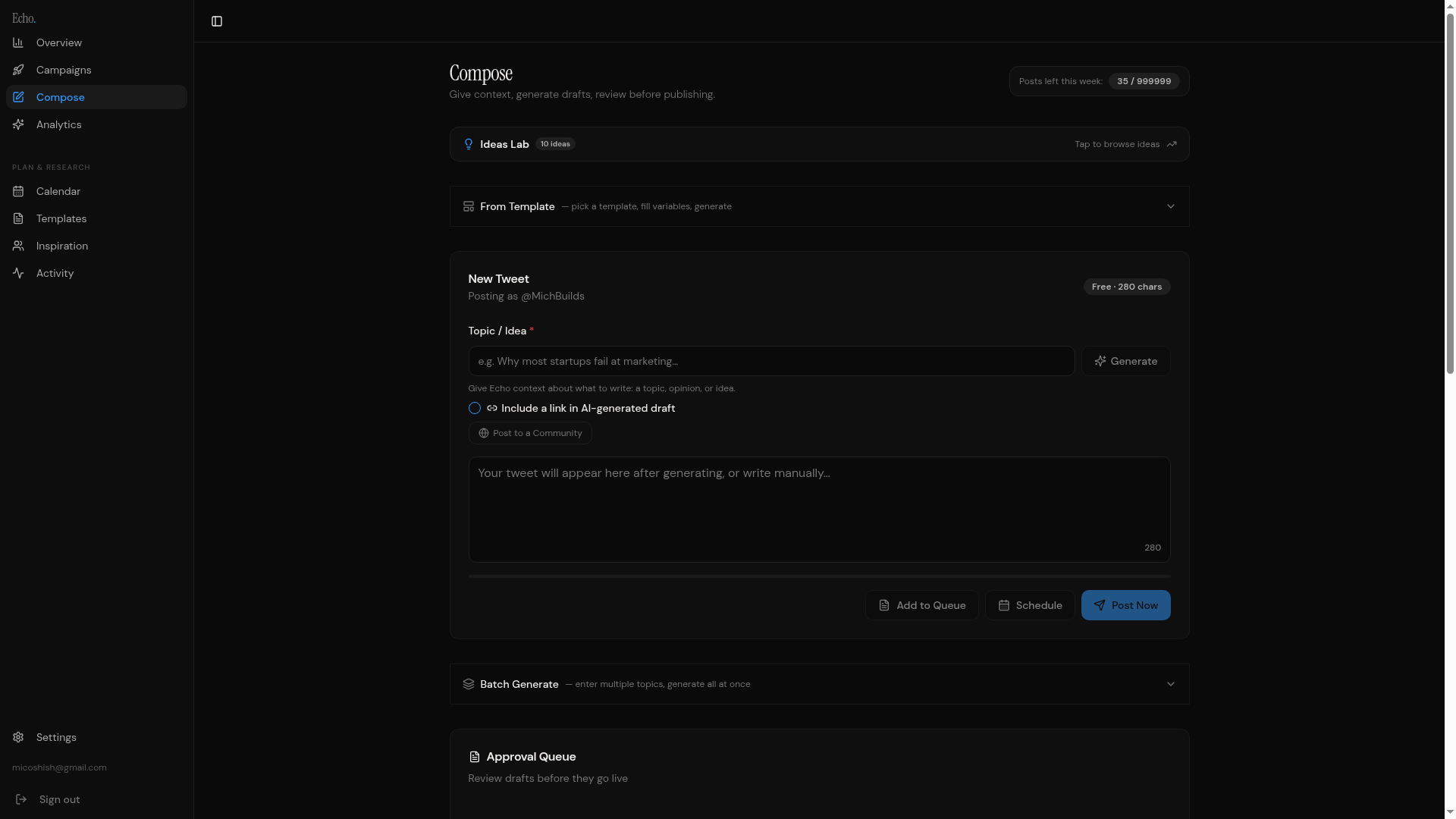Enable Include a link in AI-generated draft
1456x819 pixels.
click(x=475, y=408)
